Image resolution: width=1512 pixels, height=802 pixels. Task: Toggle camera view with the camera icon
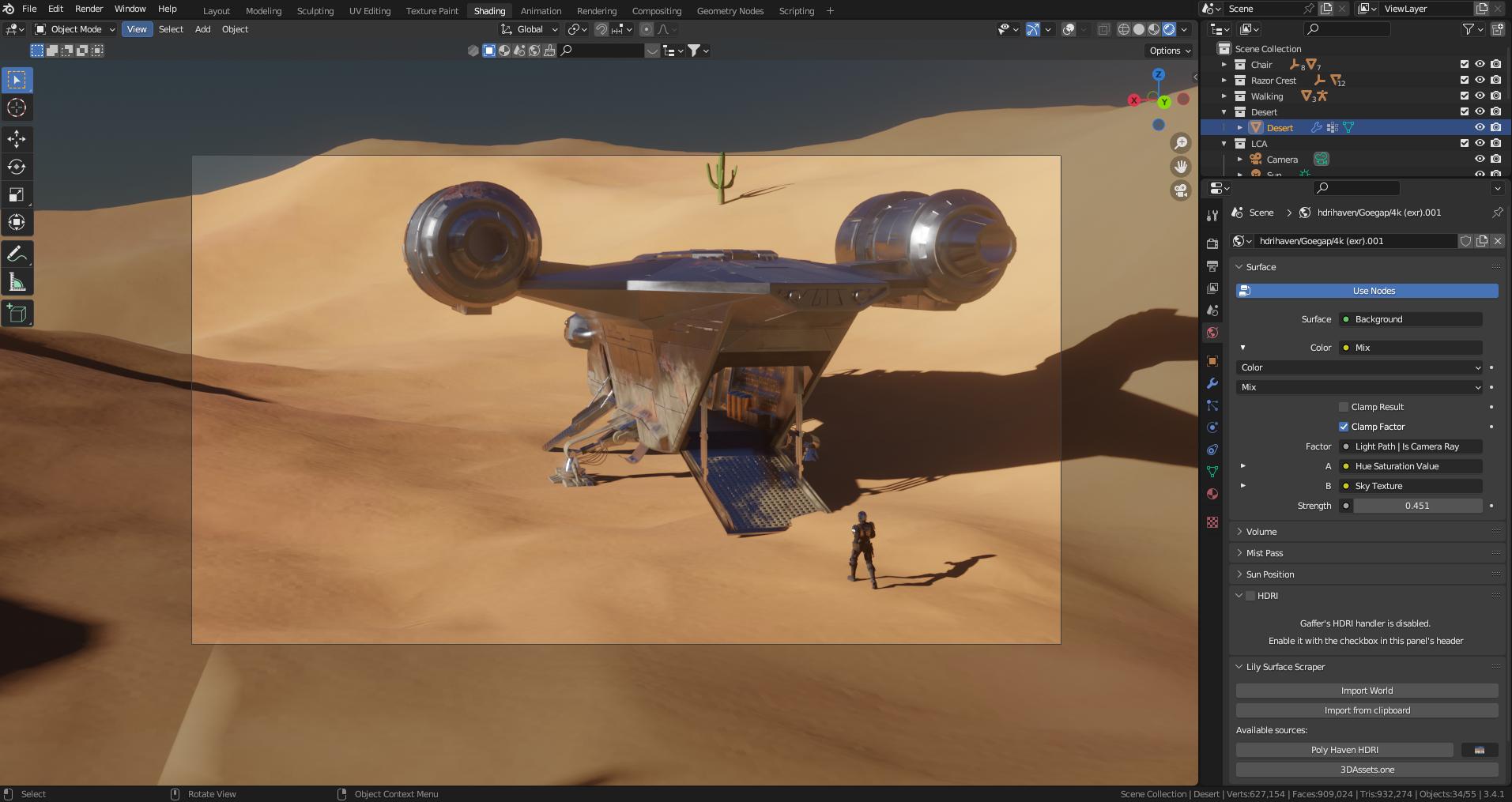[1181, 190]
